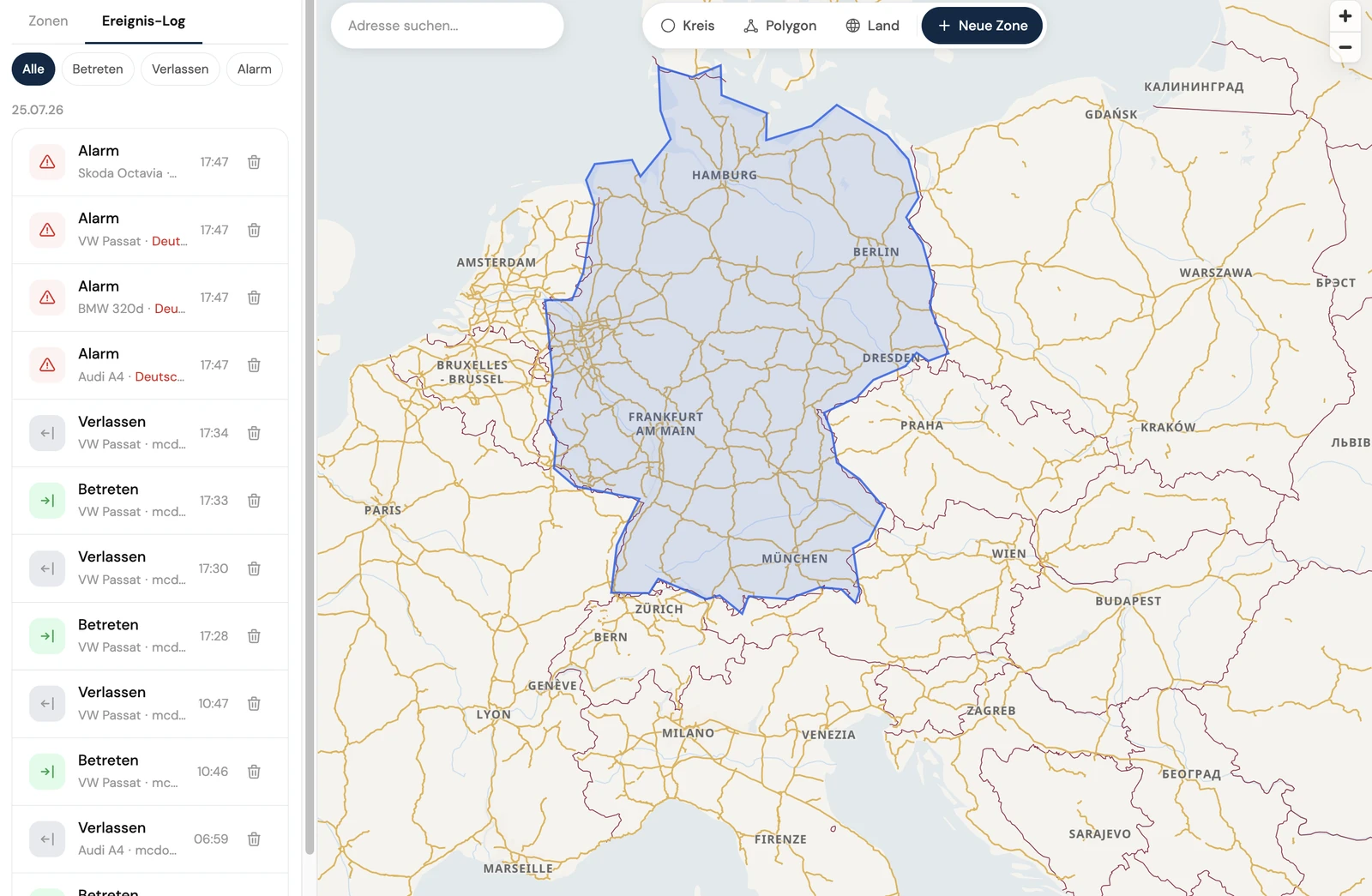The width and height of the screenshot is (1372, 896).
Task: Open the Betreten entry at 10:46
Action: coord(150,772)
